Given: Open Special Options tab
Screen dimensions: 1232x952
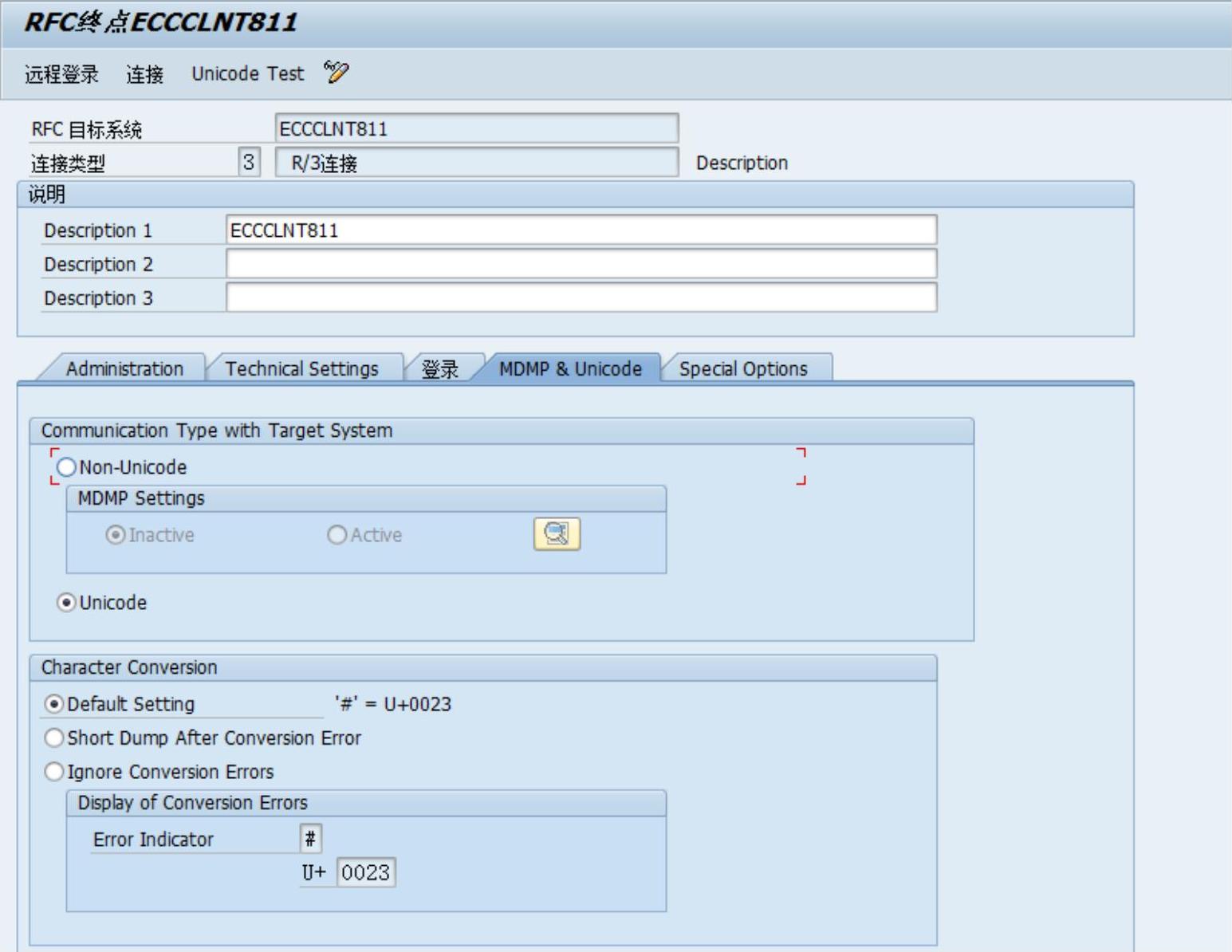Looking at the screenshot, I should [x=743, y=368].
